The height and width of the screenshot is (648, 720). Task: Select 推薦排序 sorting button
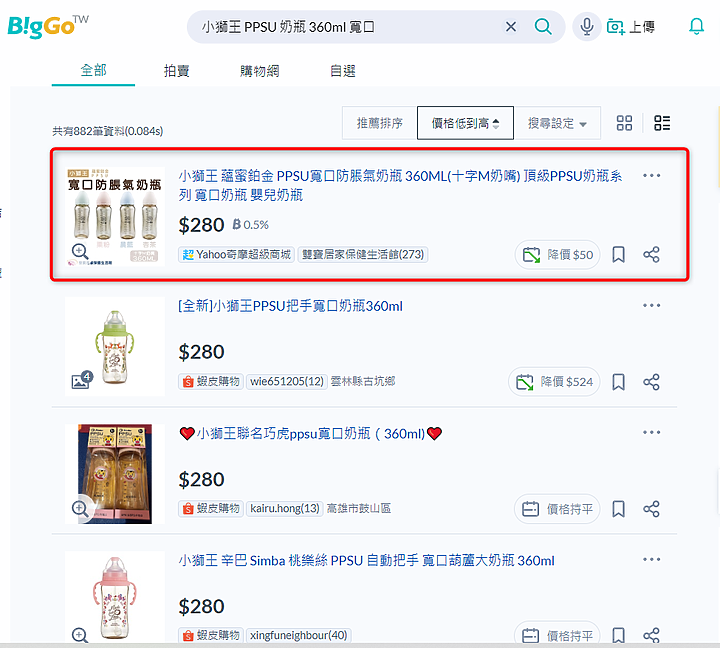pos(380,123)
